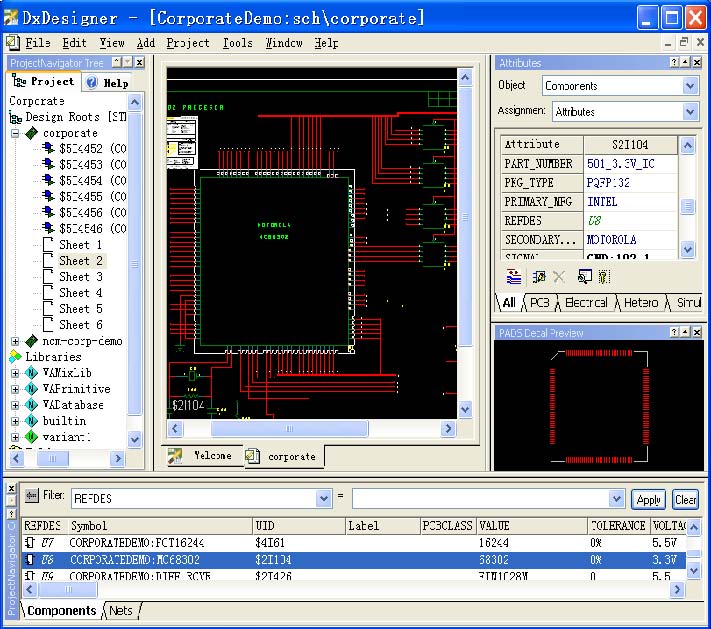Viewport: 711px width, 629px height.
Task: Click the last icon in the Attributes toolbar
Action: [604, 277]
